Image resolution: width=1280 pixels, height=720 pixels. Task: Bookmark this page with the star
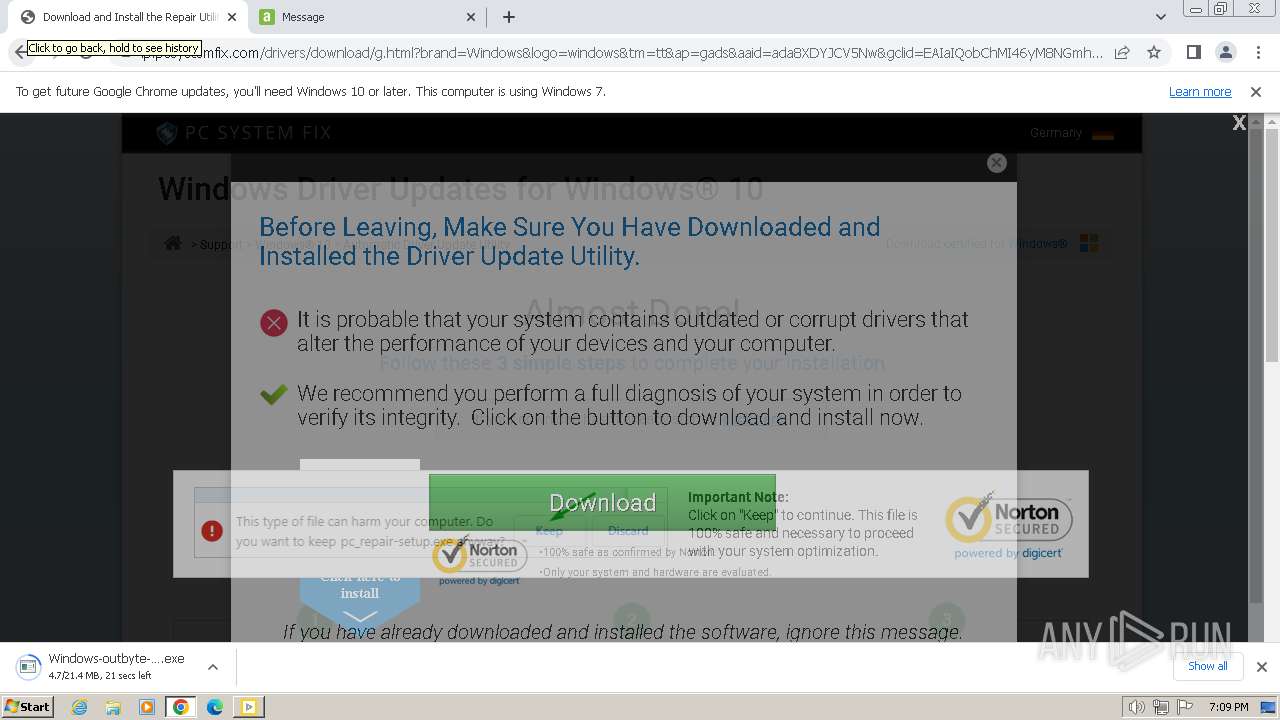click(1154, 53)
